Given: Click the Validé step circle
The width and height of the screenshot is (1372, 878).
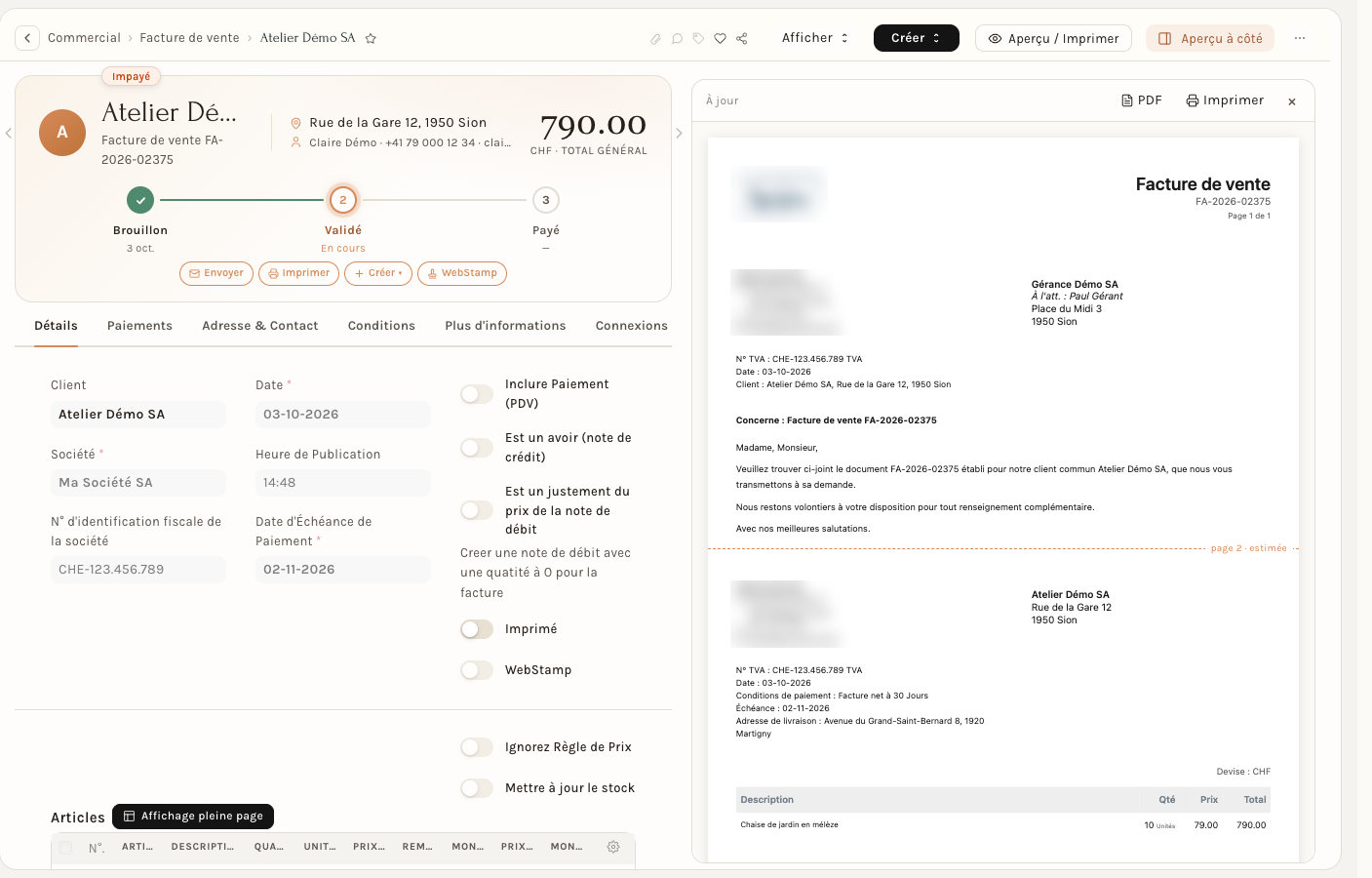Looking at the screenshot, I should point(343,200).
